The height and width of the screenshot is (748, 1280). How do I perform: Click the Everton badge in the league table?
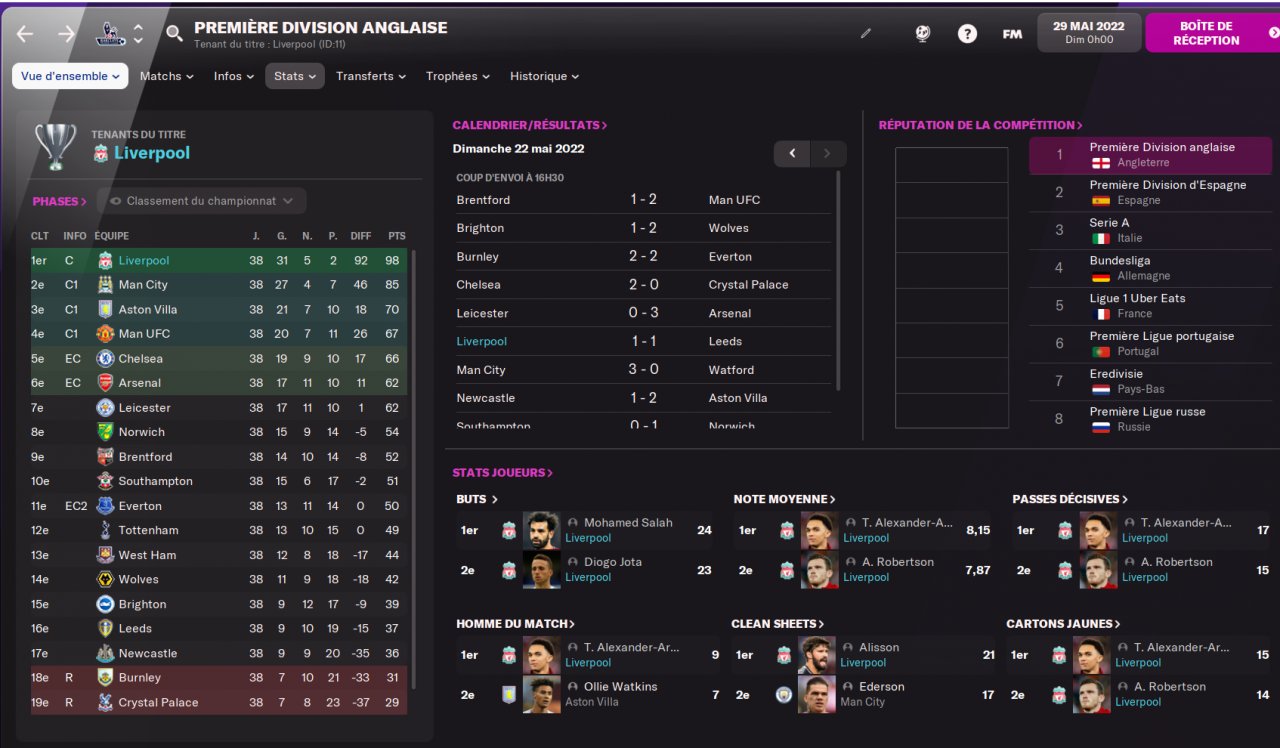(105, 506)
